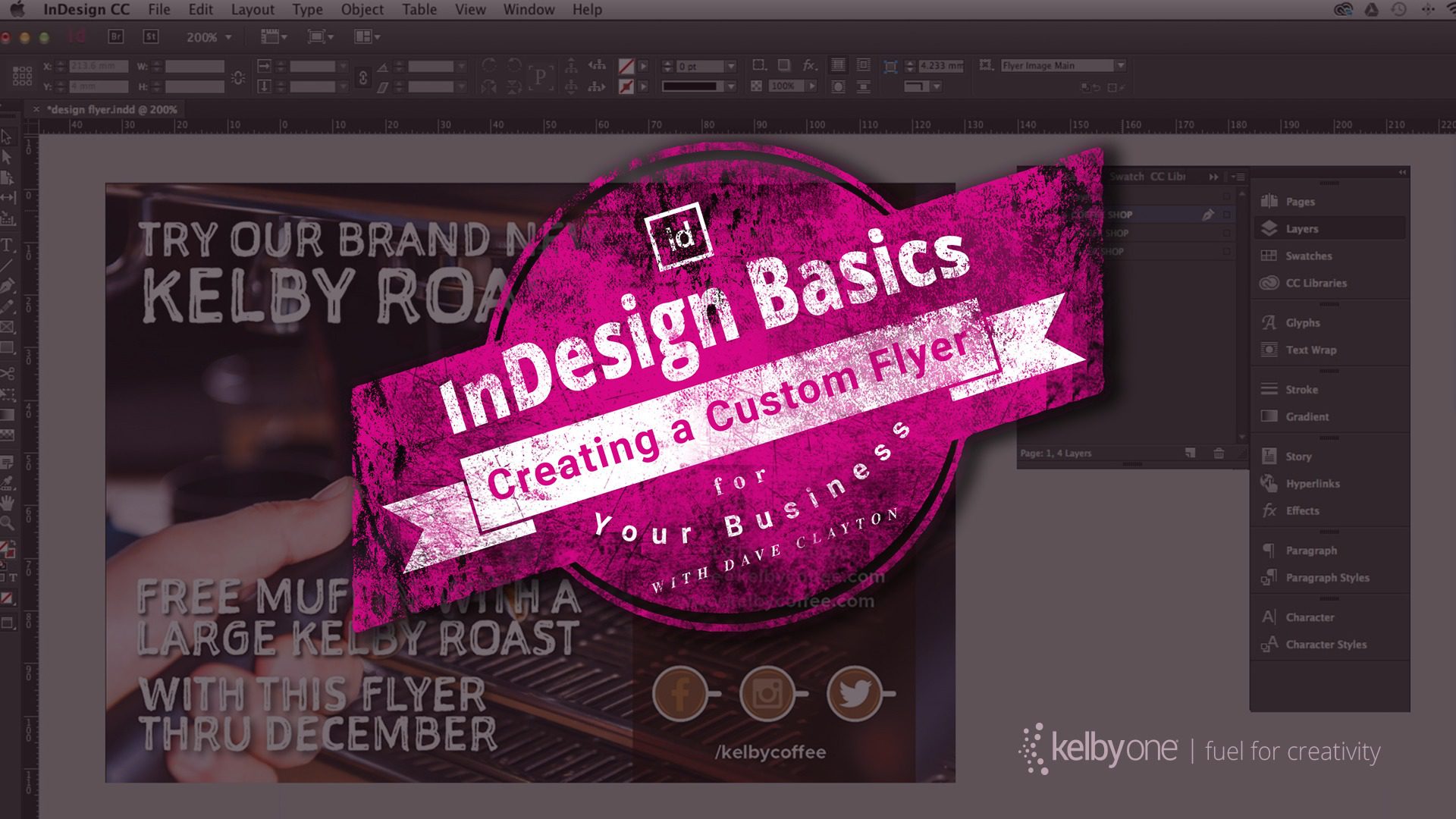
Task: Open the object style Flyer Image Main dropdown
Action: pos(1120,66)
